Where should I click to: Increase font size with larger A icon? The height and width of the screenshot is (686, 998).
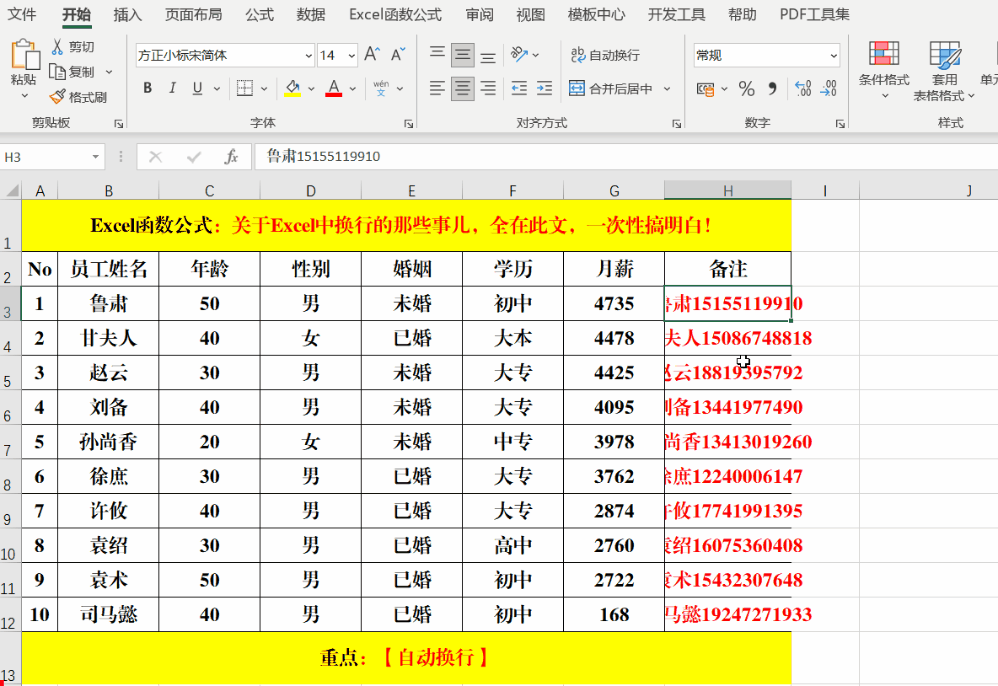pos(372,55)
